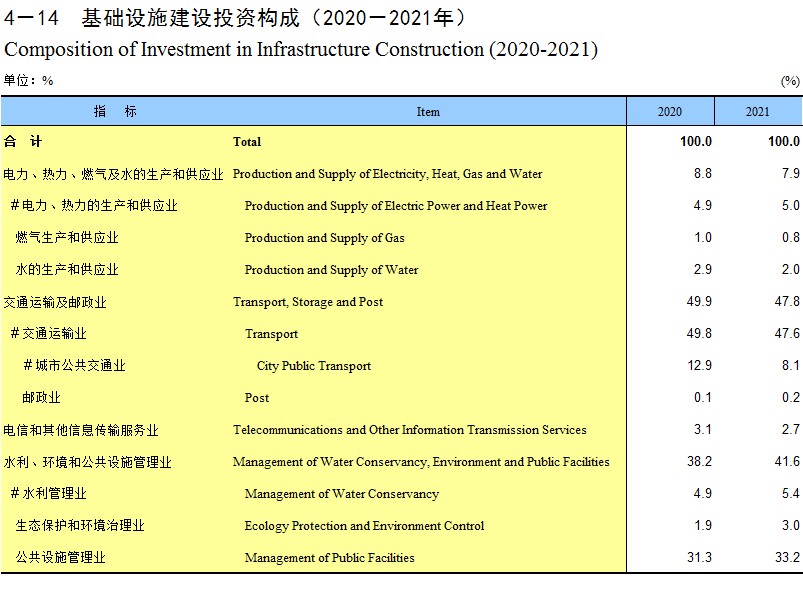
Task: Click the City Public Transport label
Action: (314, 366)
